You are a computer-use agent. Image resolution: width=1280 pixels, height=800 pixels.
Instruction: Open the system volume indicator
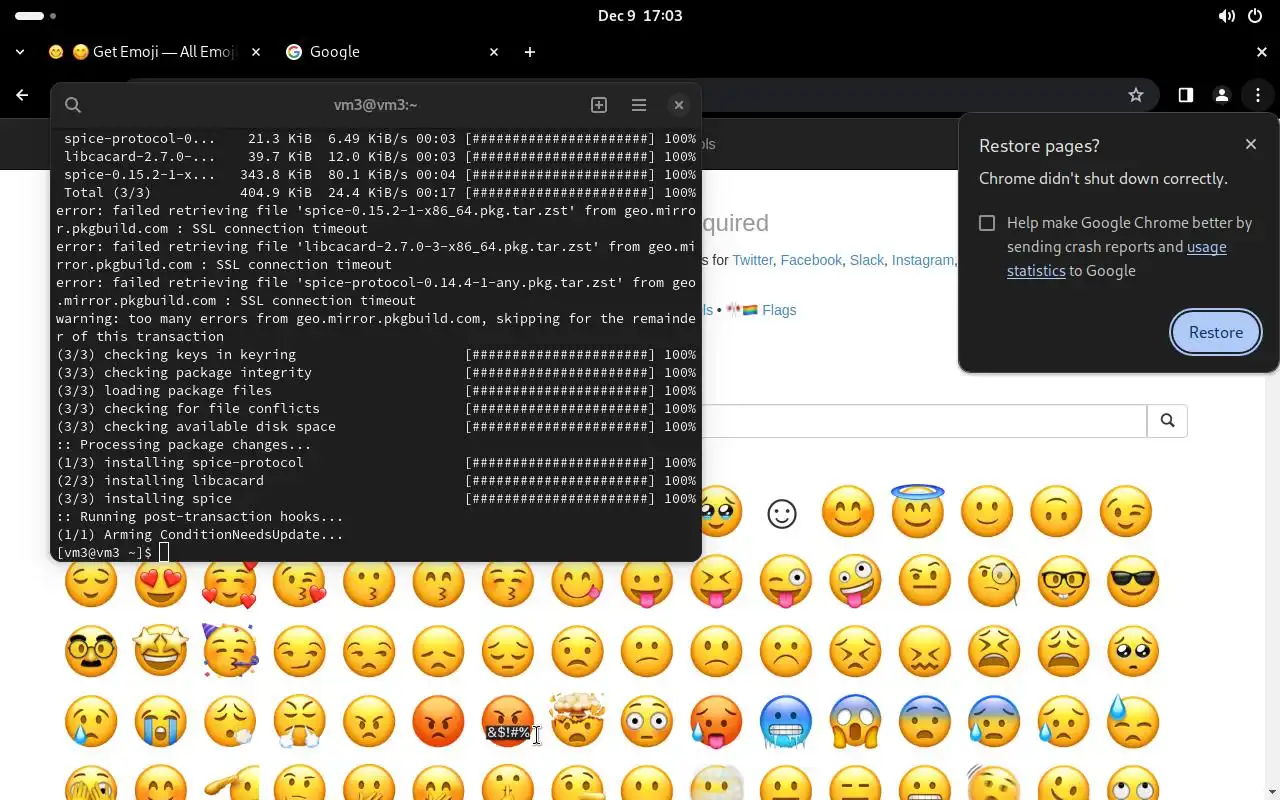1226,16
